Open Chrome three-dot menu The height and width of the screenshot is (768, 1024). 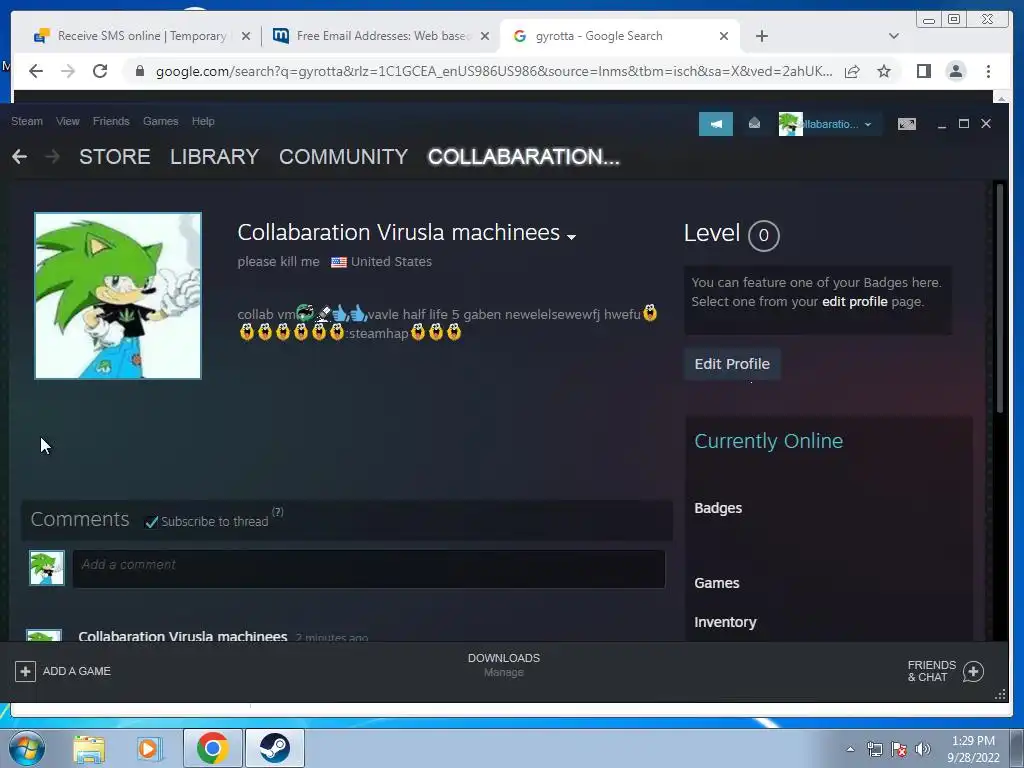click(x=989, y=71)
